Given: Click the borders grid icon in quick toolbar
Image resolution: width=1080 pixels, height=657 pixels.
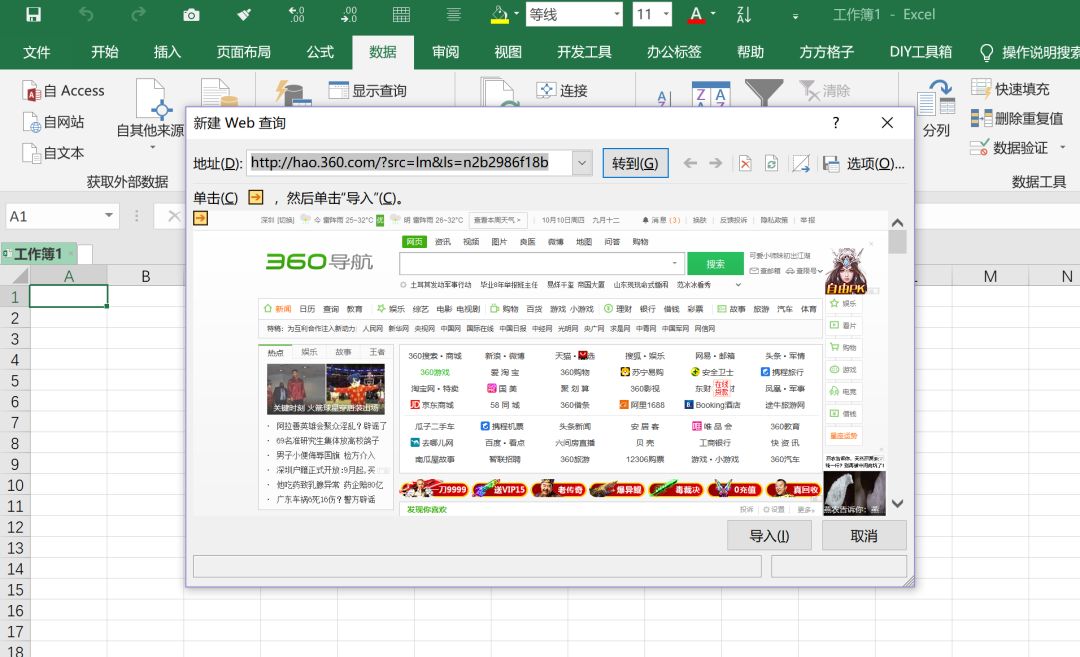Looking at the screenshot, I should (x=401, y=14).
